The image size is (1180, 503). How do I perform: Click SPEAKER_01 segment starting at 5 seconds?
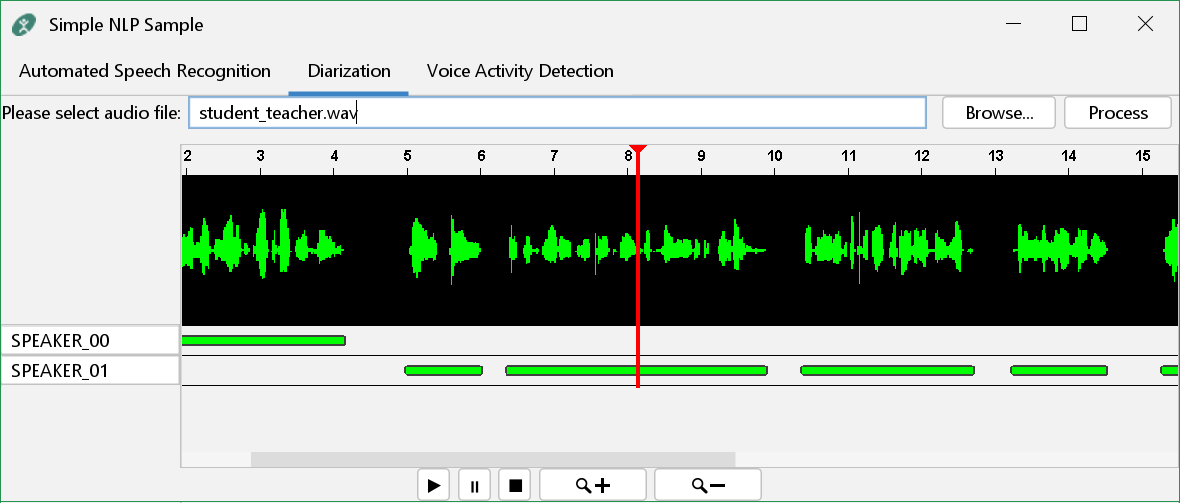pos(443,370)
